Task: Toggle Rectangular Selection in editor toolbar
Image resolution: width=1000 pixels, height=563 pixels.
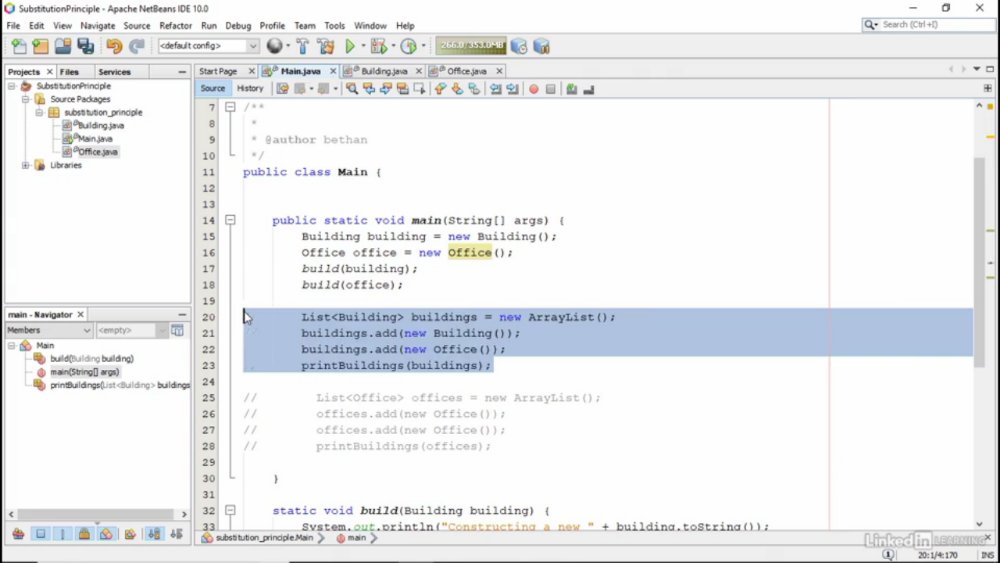Action: coord(419,89)
